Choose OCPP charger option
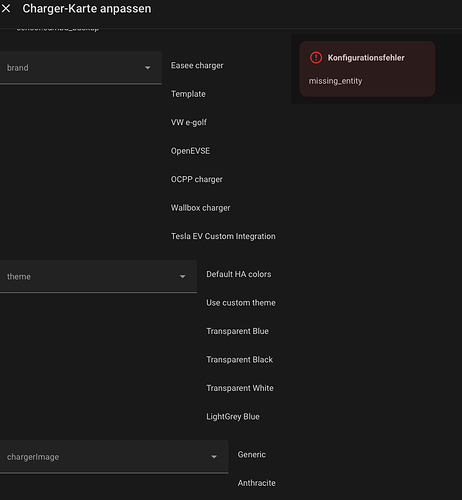Viewport: 462px width, 500px height. (196, 179)
